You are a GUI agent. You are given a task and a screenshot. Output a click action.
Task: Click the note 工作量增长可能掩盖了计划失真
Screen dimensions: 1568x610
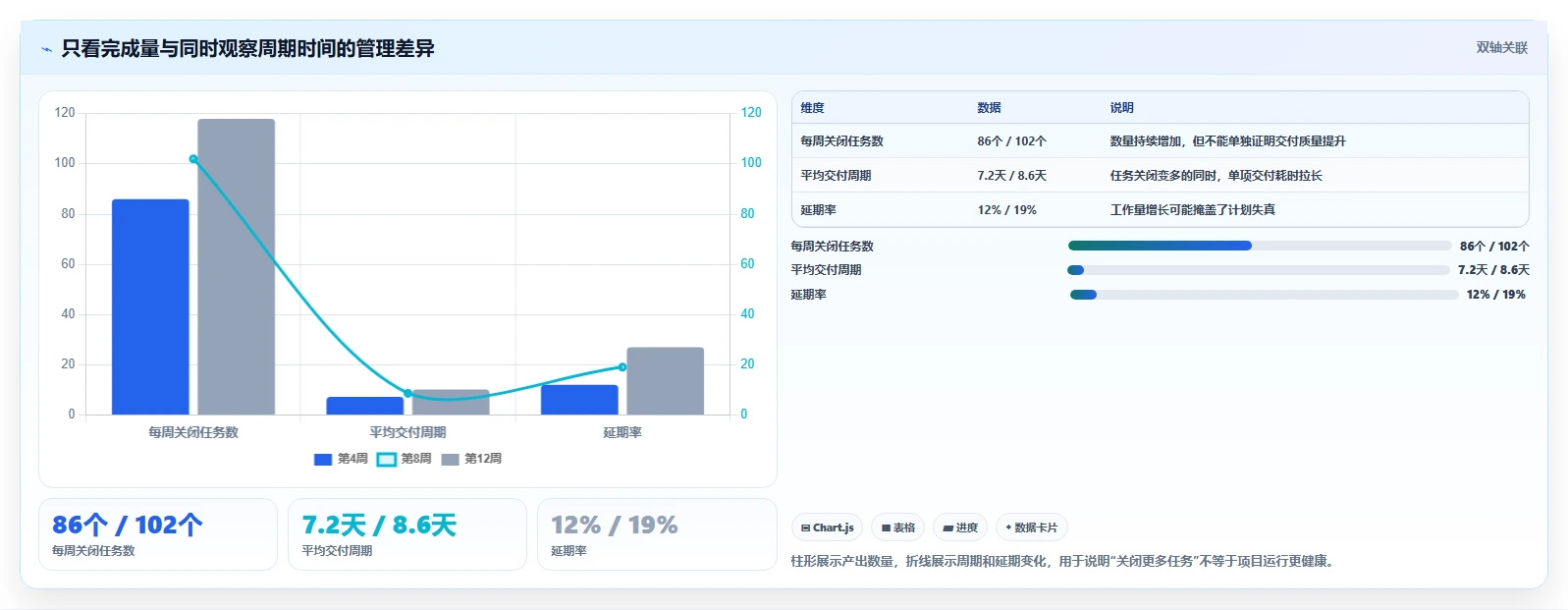(1192, 210)
